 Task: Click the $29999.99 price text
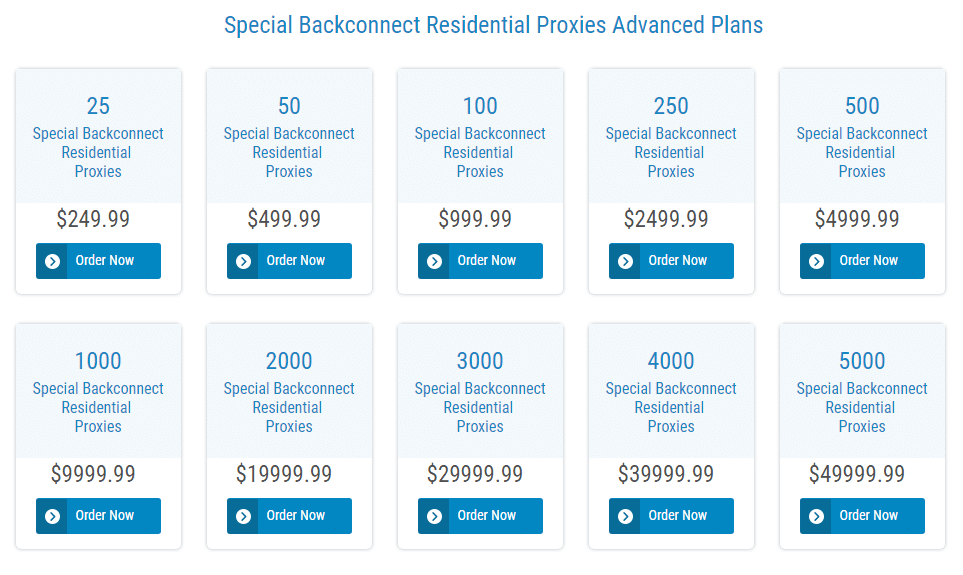coord(475,474)
